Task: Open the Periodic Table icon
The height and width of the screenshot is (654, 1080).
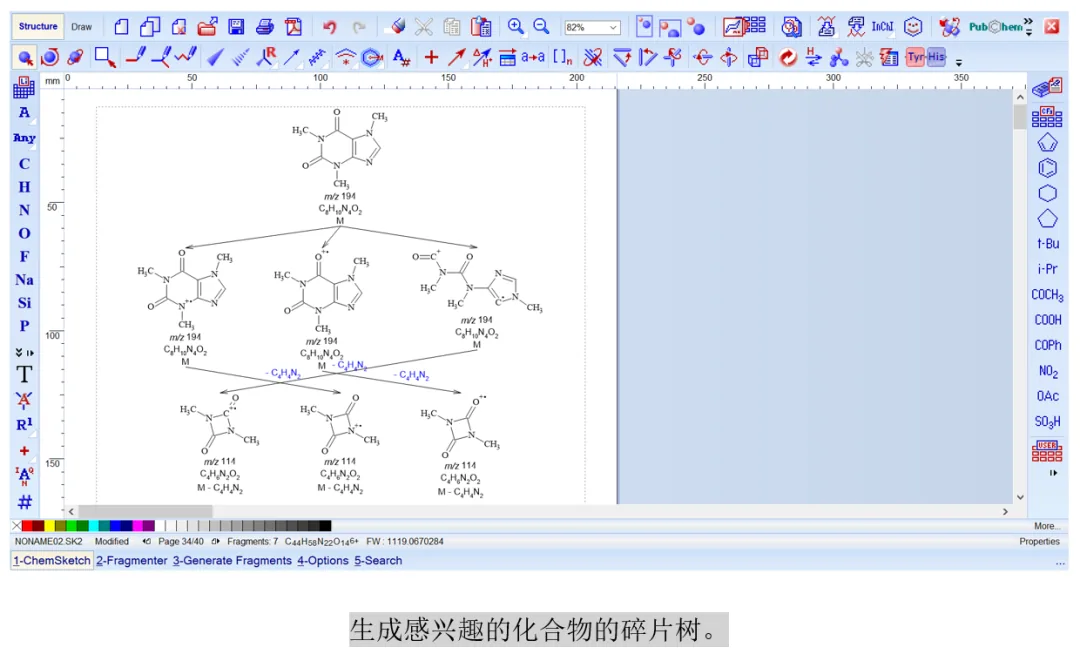Action: click(24, 87)
